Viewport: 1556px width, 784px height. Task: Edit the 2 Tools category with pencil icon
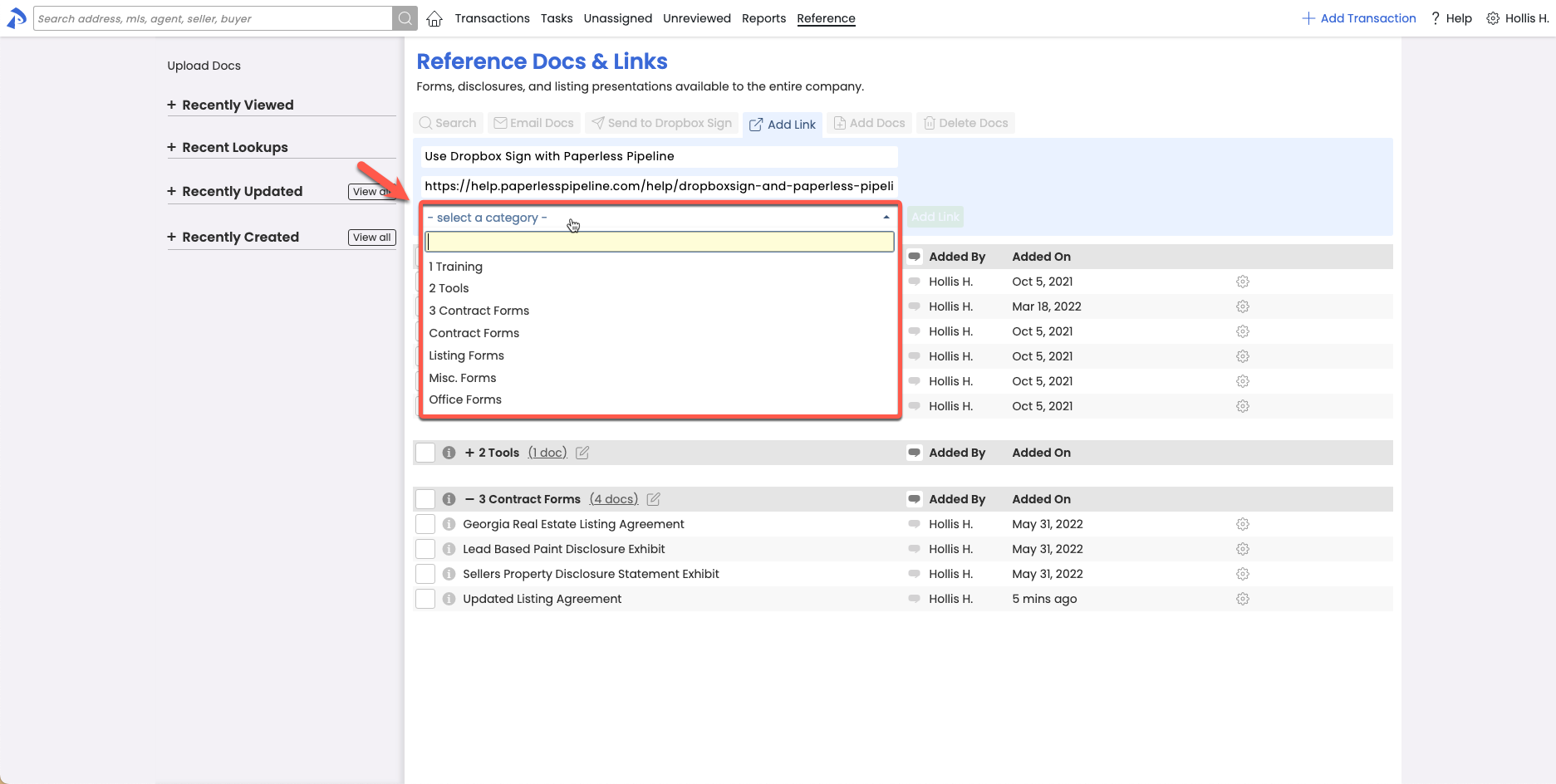coord(582,453)
